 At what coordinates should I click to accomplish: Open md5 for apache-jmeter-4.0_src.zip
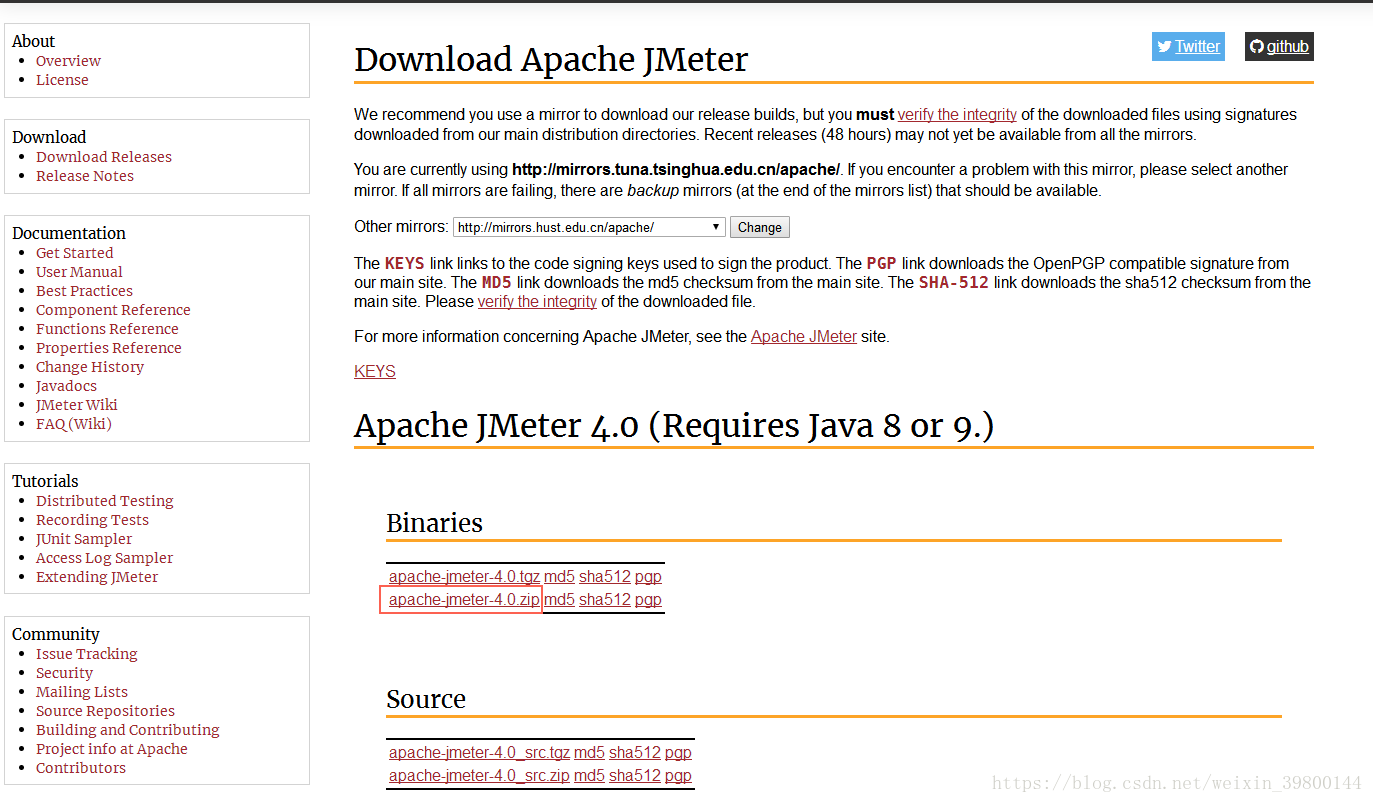(x=589, y=776)
